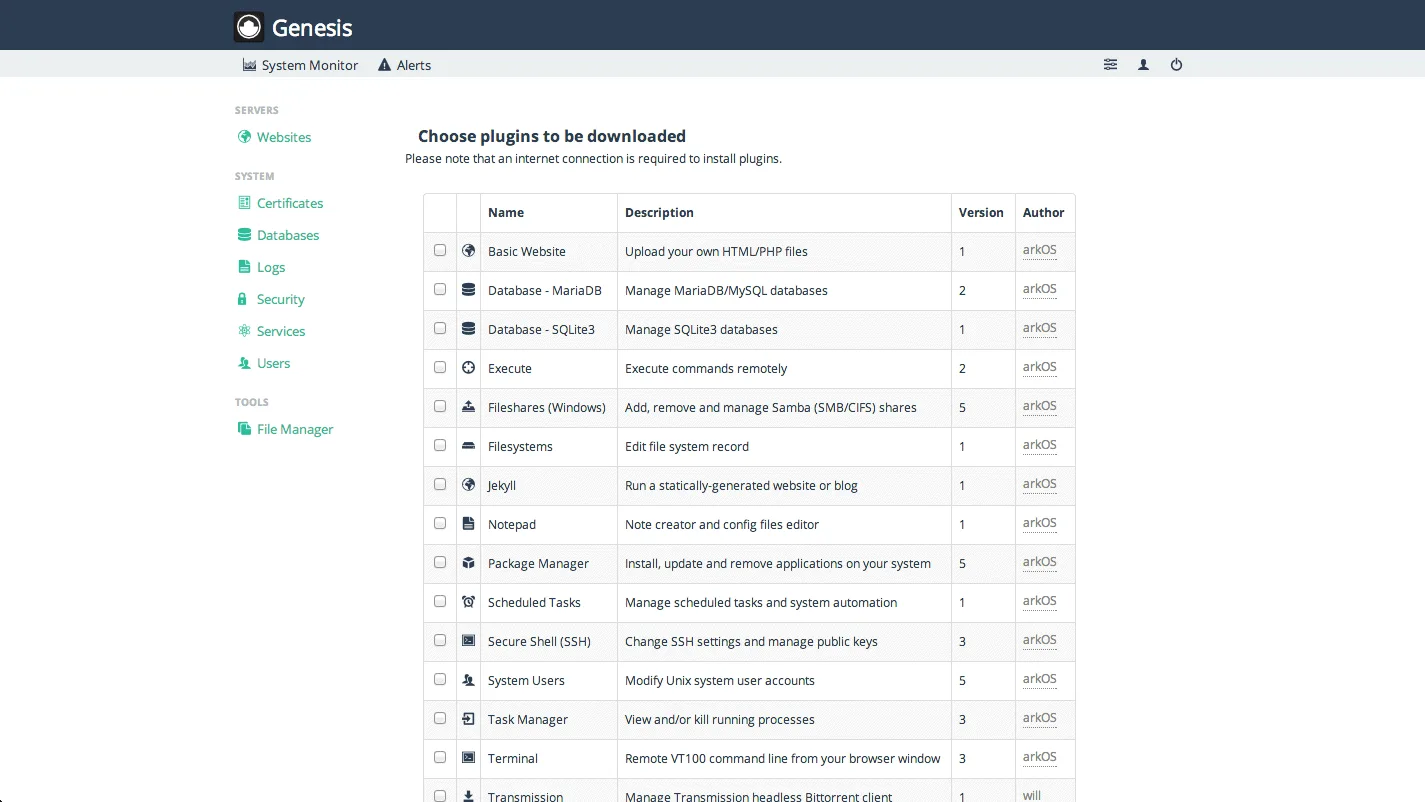Screen dimensions: 1425x802
Task: Click the arkOS author link for Jekyll
Action: [x=1040, y=483]
